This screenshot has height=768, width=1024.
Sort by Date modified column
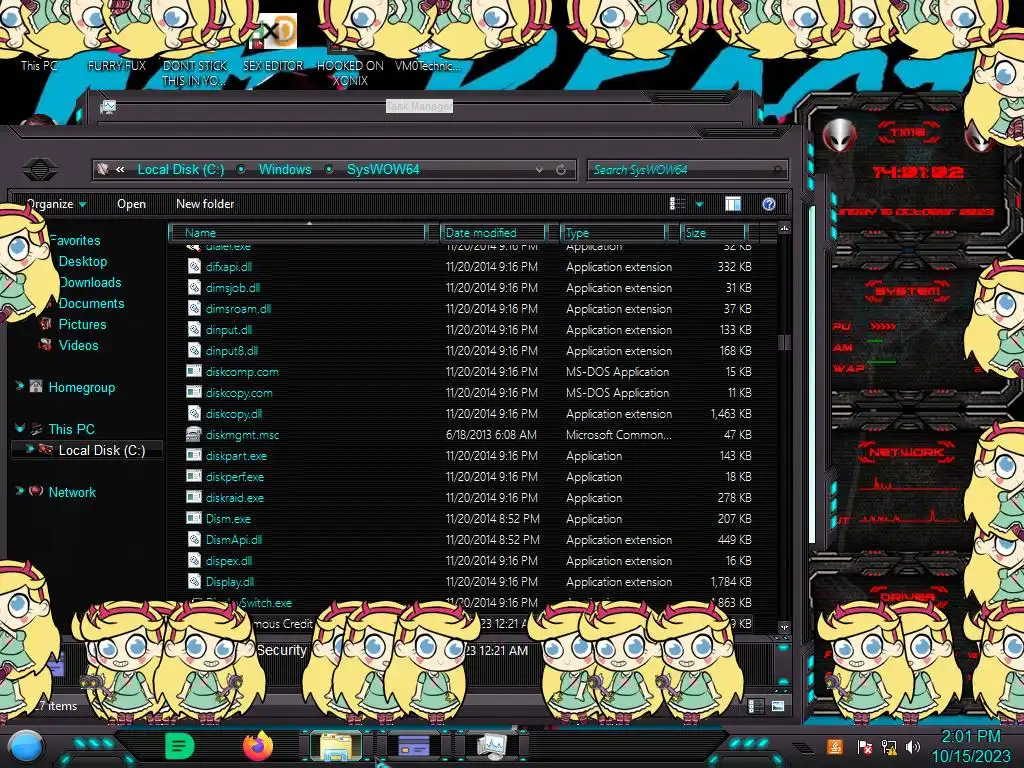click(x=493, y=232)
